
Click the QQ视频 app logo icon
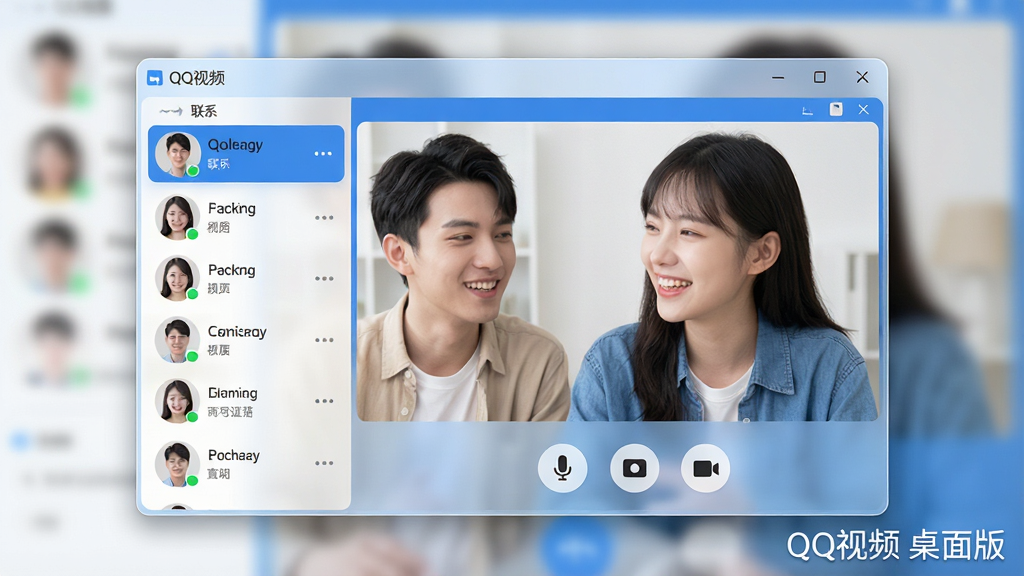point(155,78)
